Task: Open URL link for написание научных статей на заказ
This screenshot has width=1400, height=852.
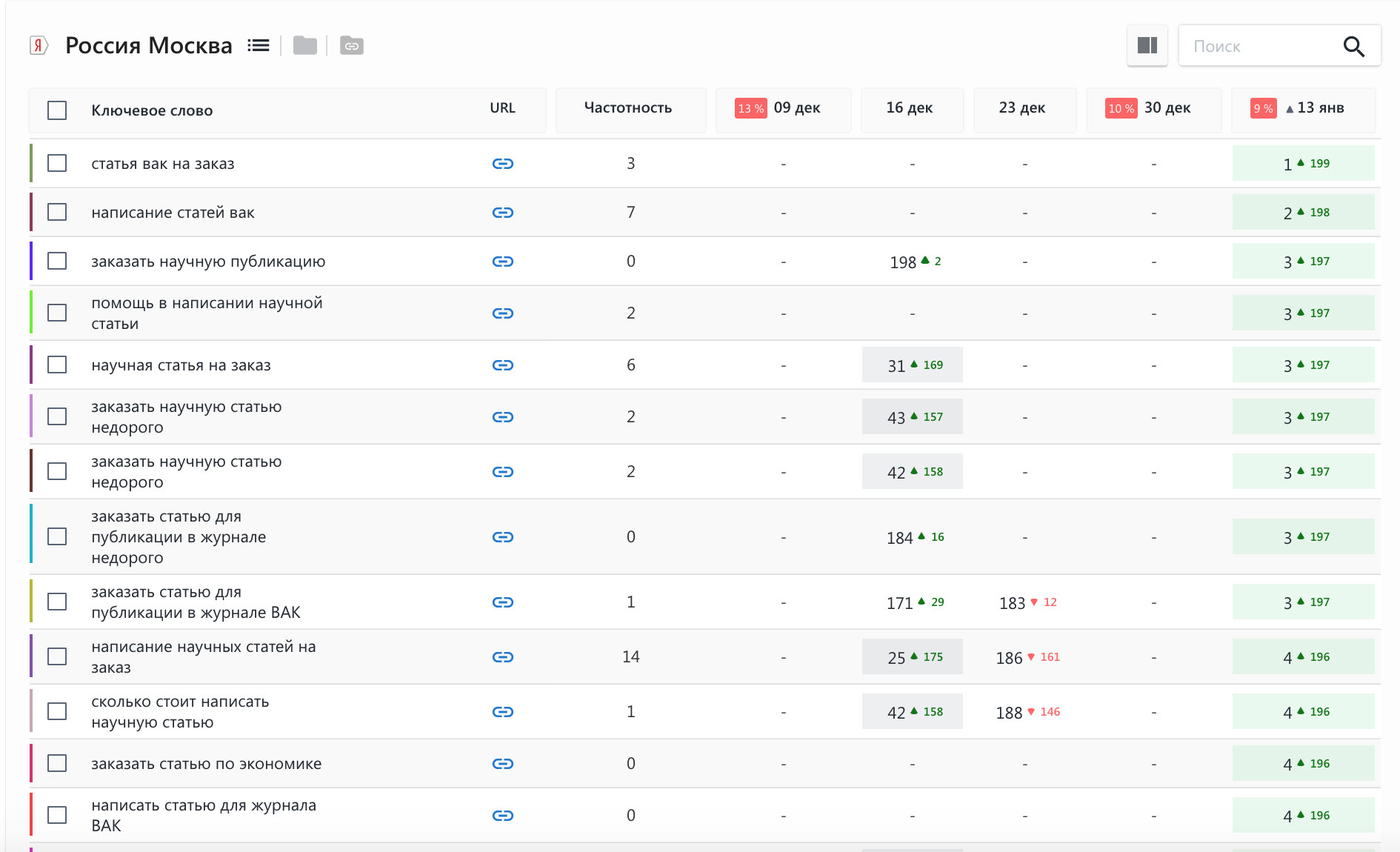Action: click(x=503, y=657)
